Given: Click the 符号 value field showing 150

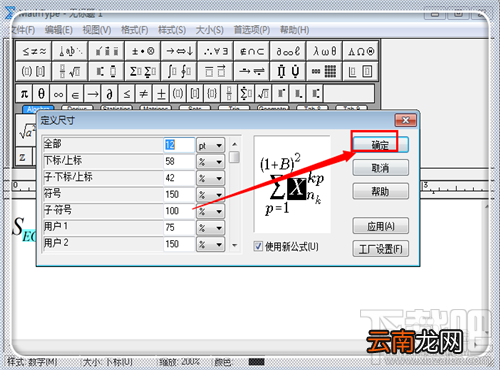Looking at the screenshot, I should pyautogui.click(x=179, y=194).
